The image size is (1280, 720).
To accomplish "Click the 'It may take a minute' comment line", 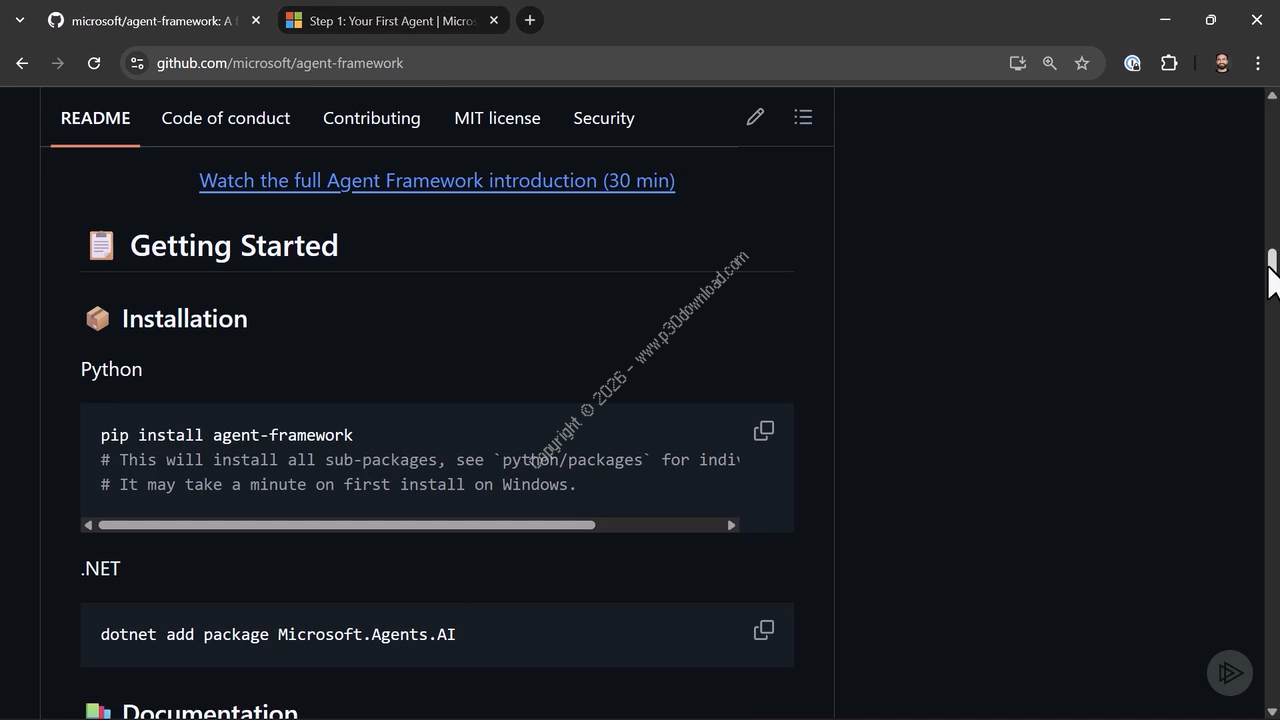I will coord(338,484).
